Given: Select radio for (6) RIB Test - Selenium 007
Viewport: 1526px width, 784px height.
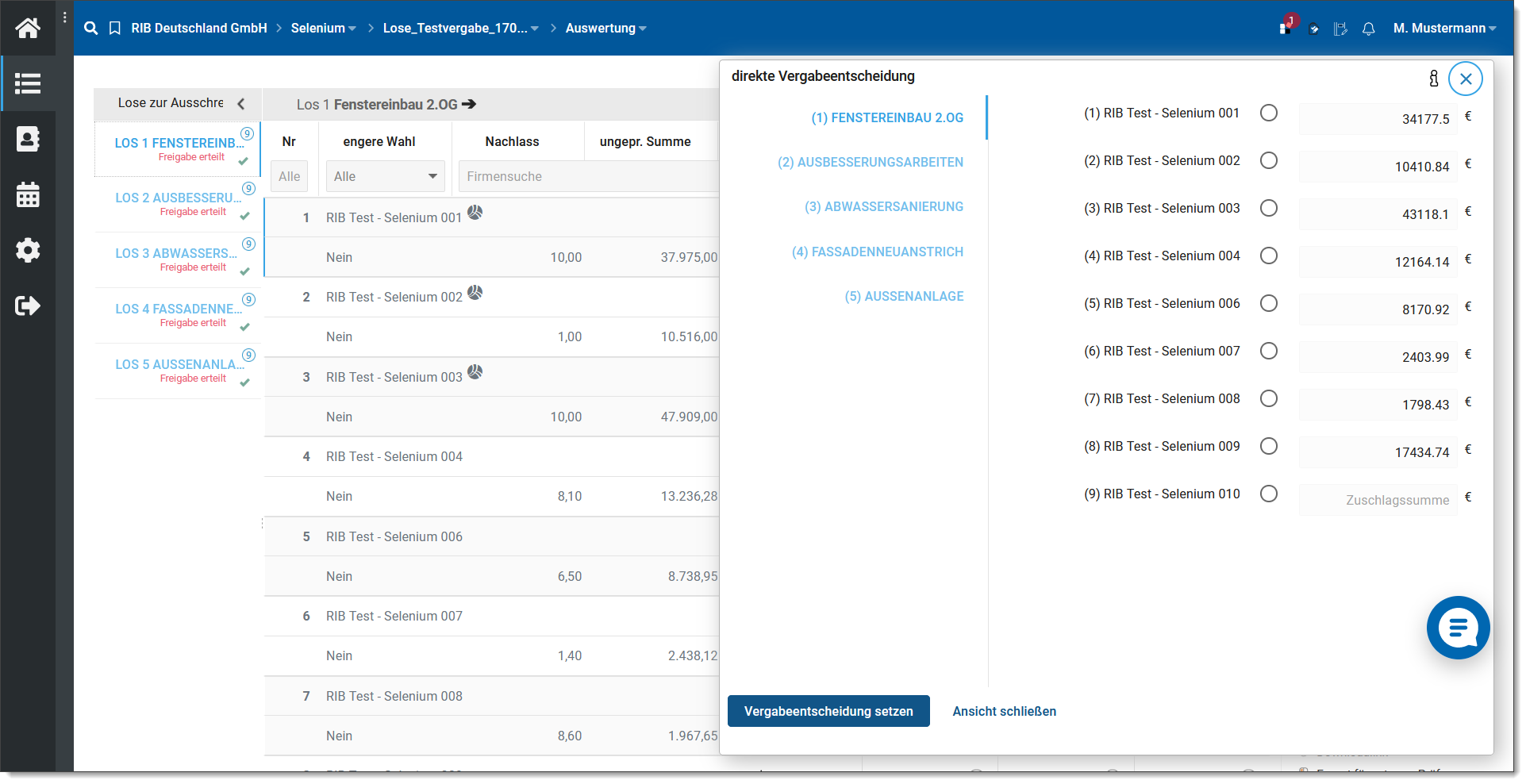Looking at the screenshot, I should [1269, 351].
